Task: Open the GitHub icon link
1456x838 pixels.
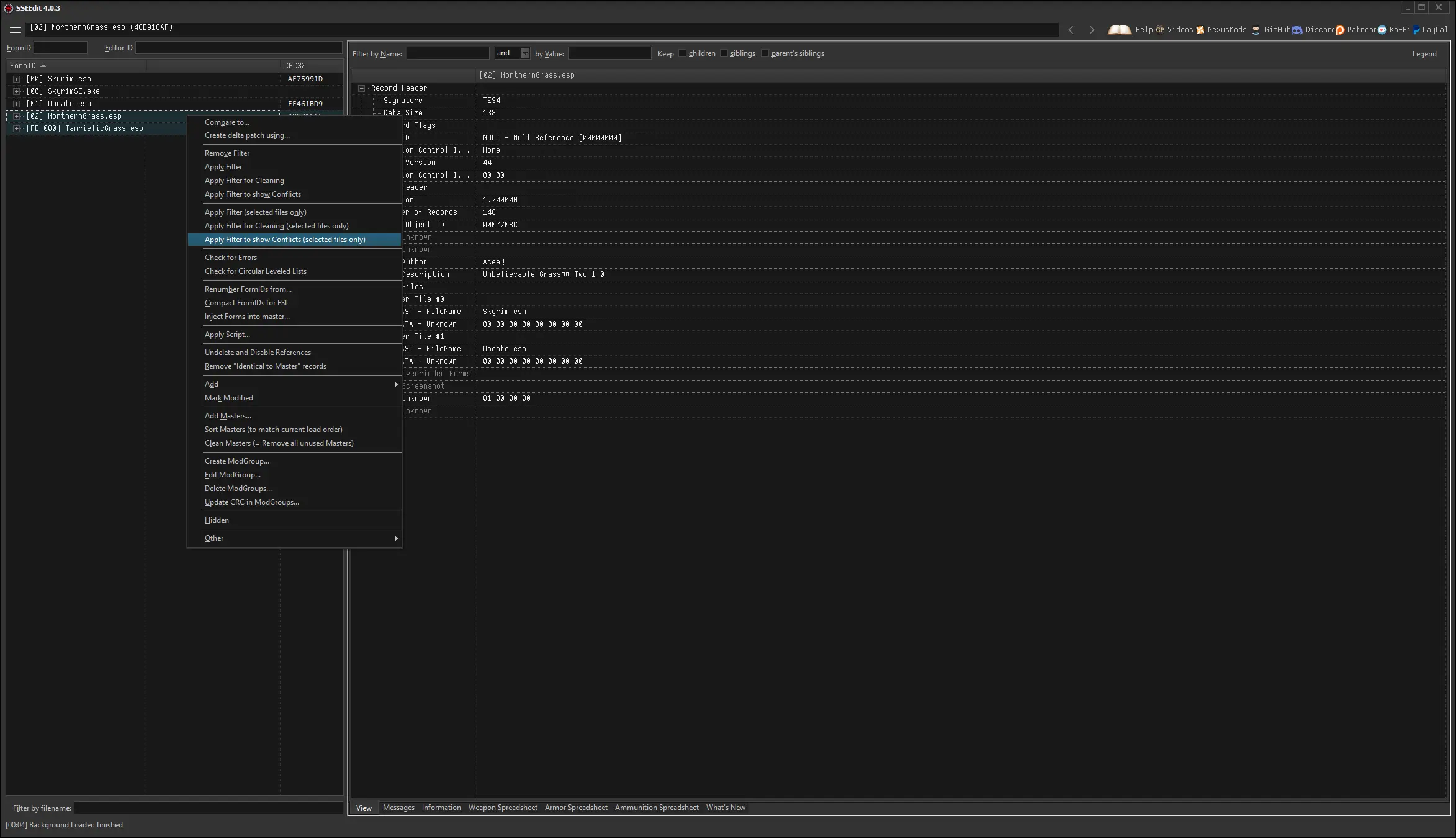Action: pyautogui.click(x=1256, y=29)
